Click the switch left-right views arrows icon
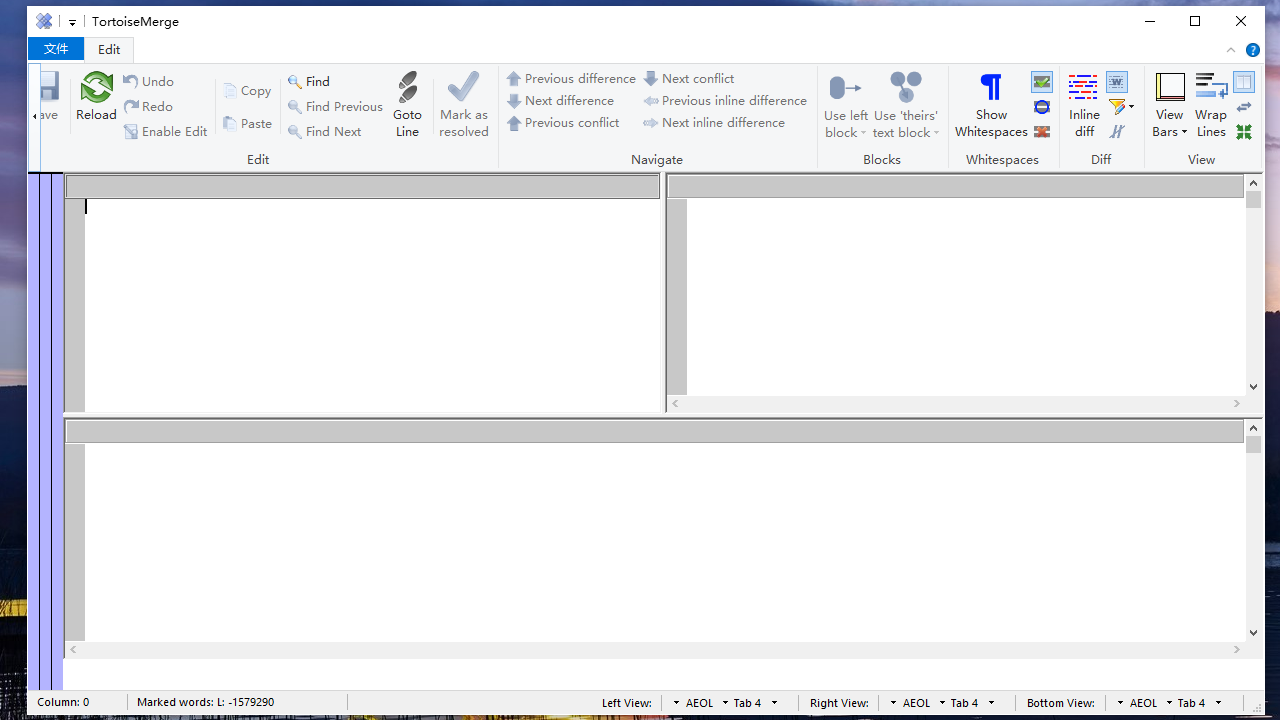This screenshot has height=720, width=1280. pos(1244,107)
